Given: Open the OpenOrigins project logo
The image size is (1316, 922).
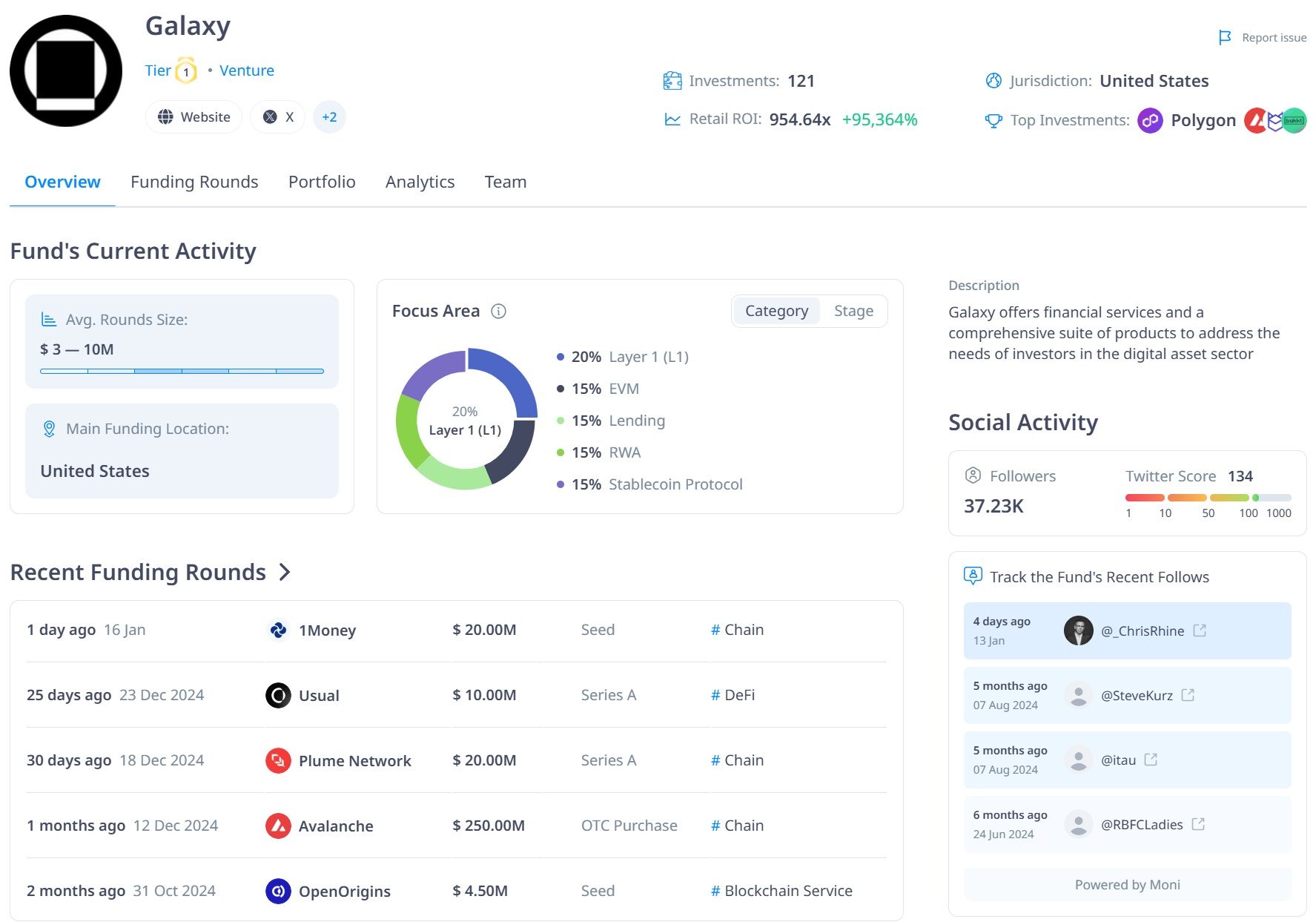Looking at the screenshot, I should pos(278,891).
